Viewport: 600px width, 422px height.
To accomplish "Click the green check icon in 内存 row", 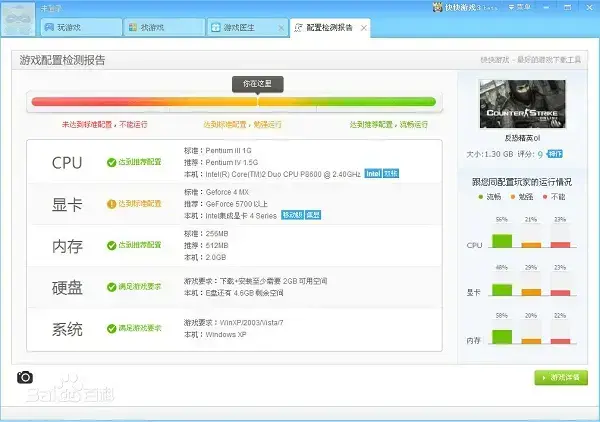I will click(111, 246).
